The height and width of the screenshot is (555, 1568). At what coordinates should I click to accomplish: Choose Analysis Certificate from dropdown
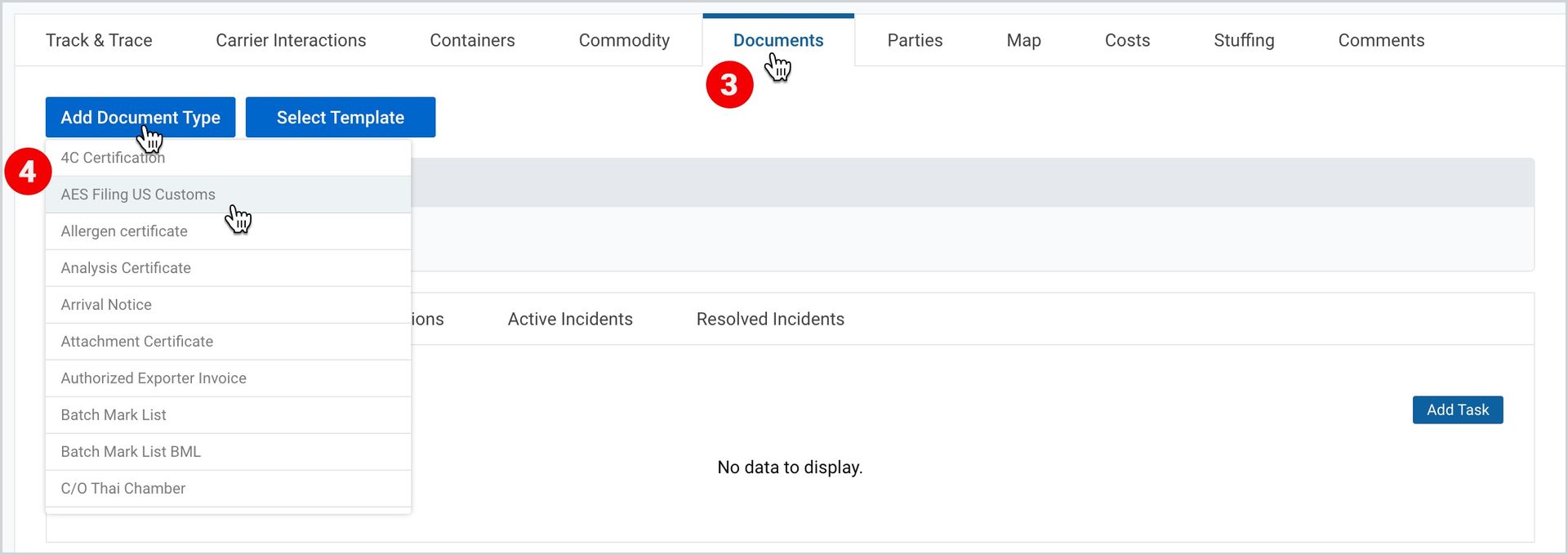[x=228, y=268]
